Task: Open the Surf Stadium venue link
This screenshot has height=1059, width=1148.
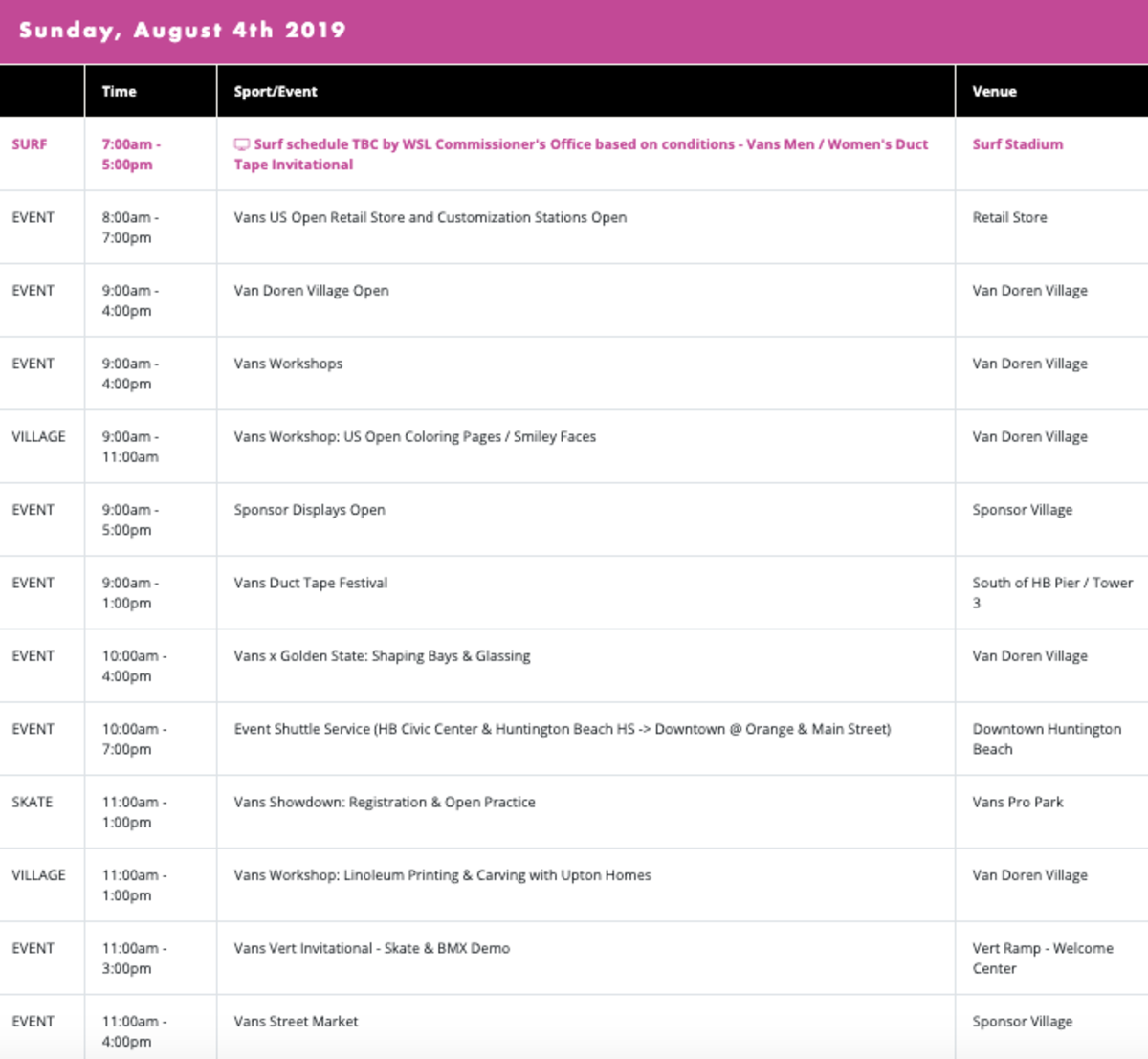Action: click(1018, 144)
